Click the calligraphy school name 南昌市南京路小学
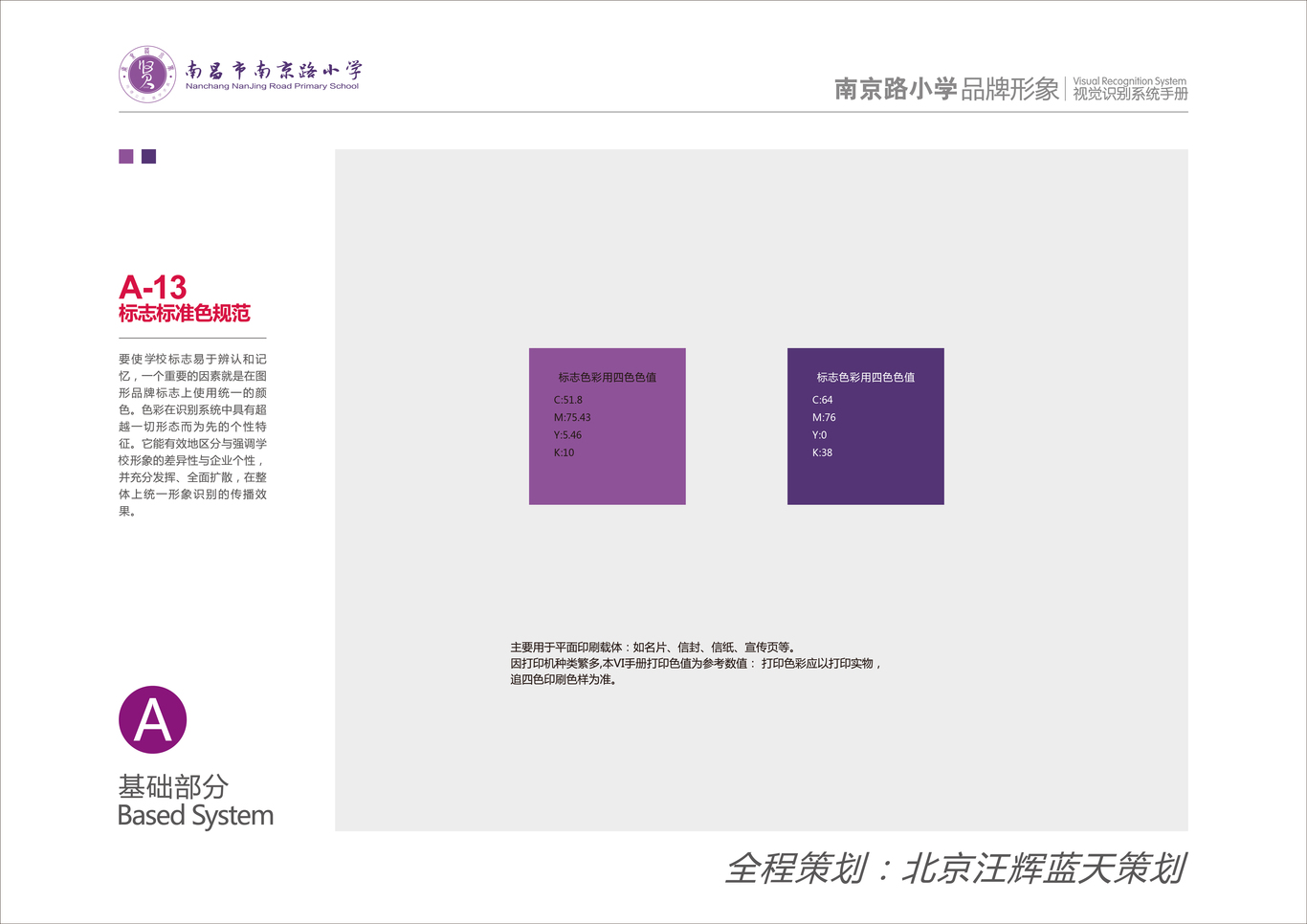 point(274,70)
